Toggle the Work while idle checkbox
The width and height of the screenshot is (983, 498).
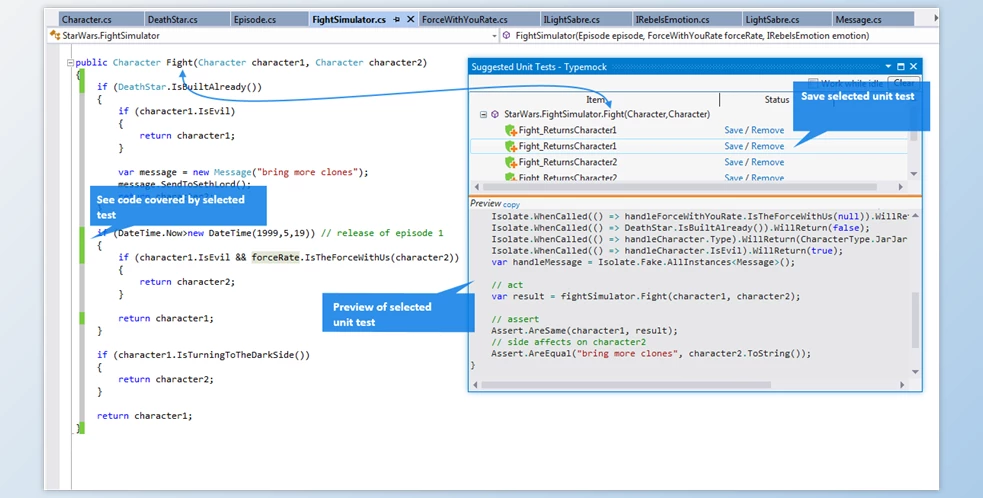tap(813, 84)
